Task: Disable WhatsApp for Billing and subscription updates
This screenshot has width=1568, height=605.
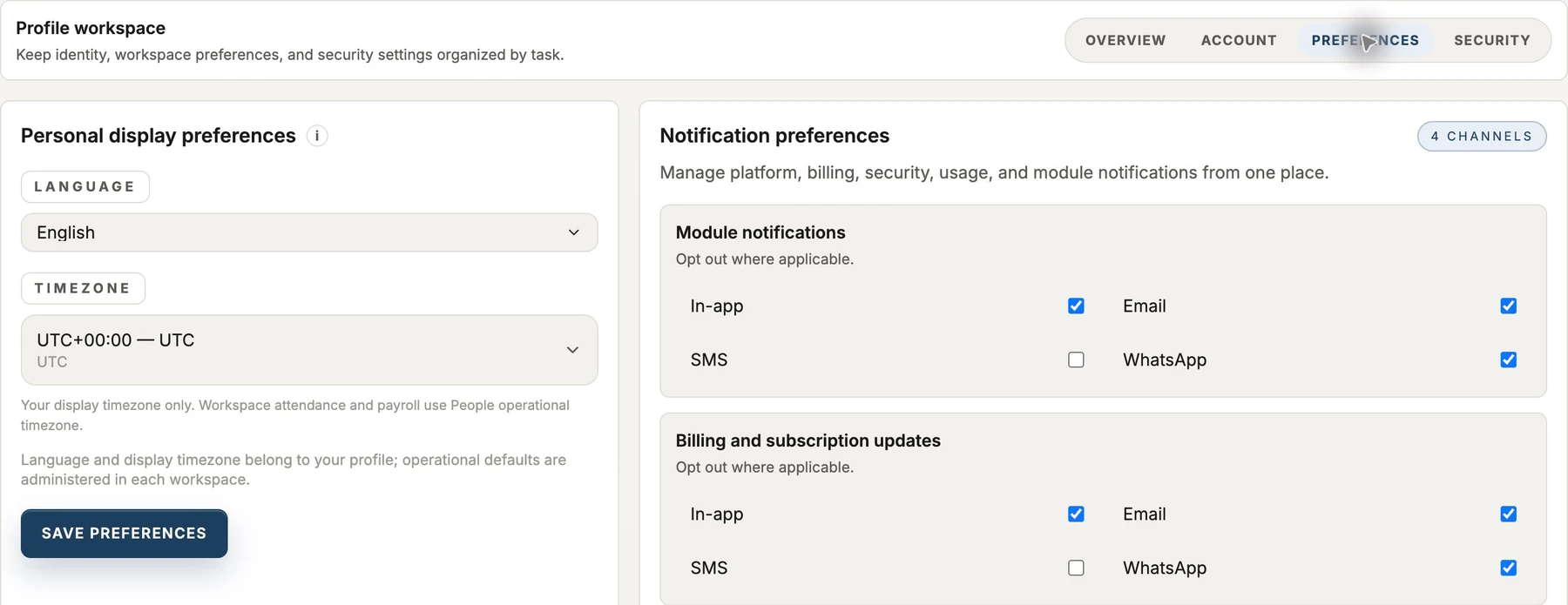Action: point(1509,568)
